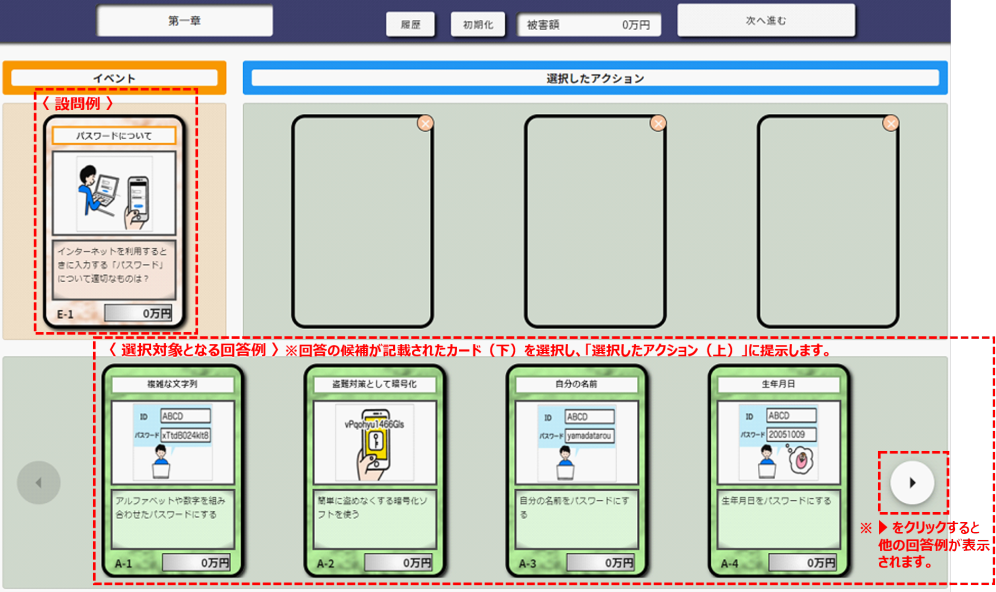Show next answer cards with right arrow
Viewport: 996px width, 592px height.
click(x=912, y=483)
